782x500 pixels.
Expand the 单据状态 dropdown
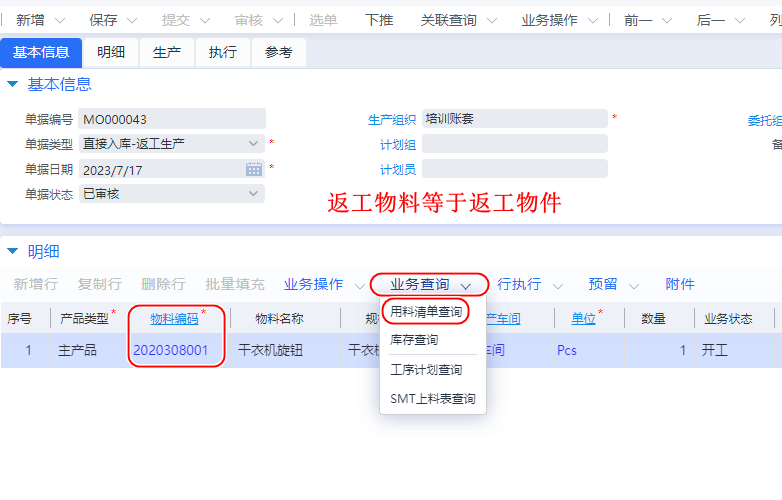pyautogui.click(x=253, y=194)
